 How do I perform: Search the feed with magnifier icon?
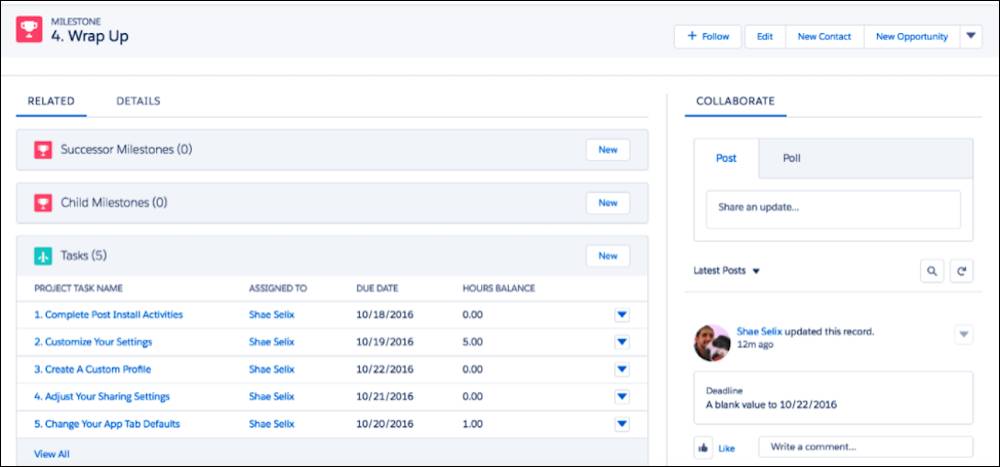coord(932,271)
